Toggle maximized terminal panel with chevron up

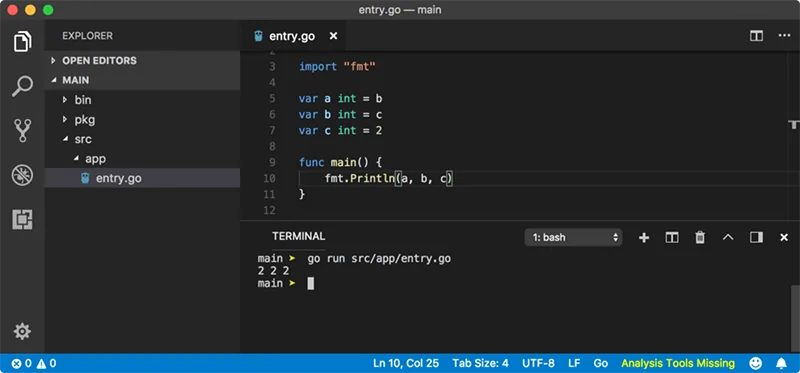click(728, 237)
